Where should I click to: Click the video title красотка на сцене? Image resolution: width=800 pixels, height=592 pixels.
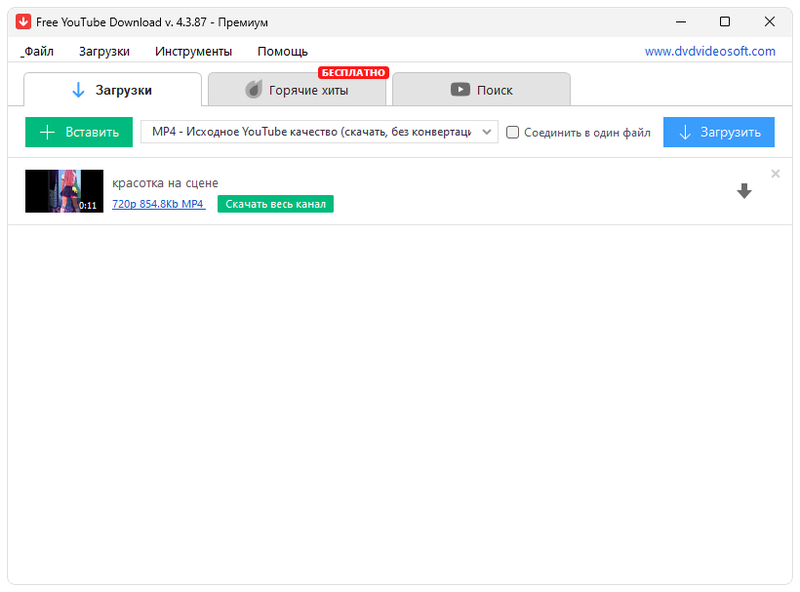click(165, 183)
